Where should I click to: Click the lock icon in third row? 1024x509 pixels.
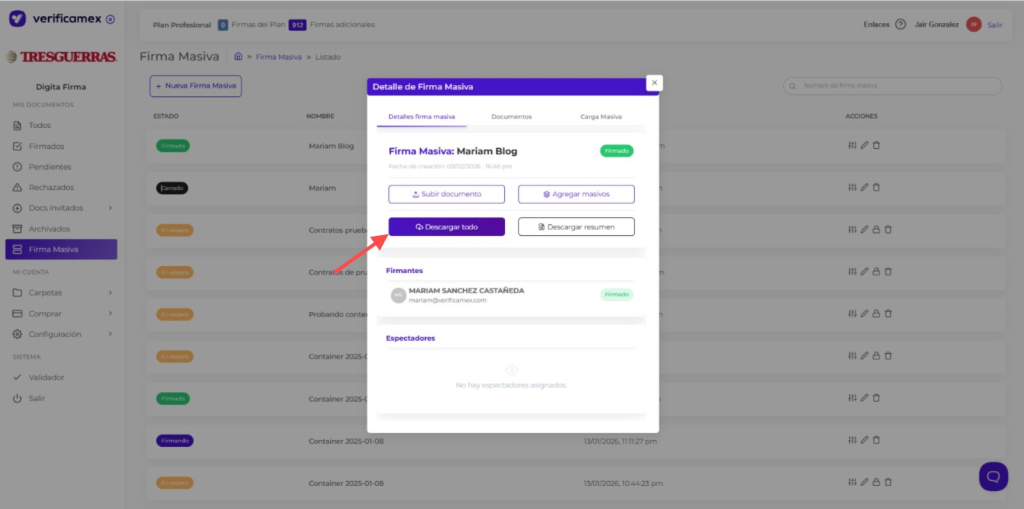(876, 229)
